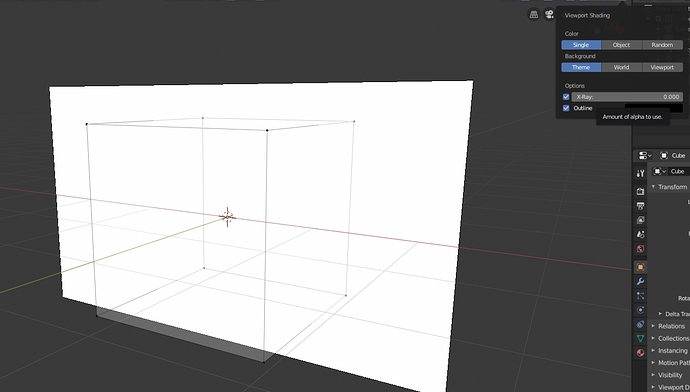
Task: Open the Render properties tab
Action: [x=640, y=191]
